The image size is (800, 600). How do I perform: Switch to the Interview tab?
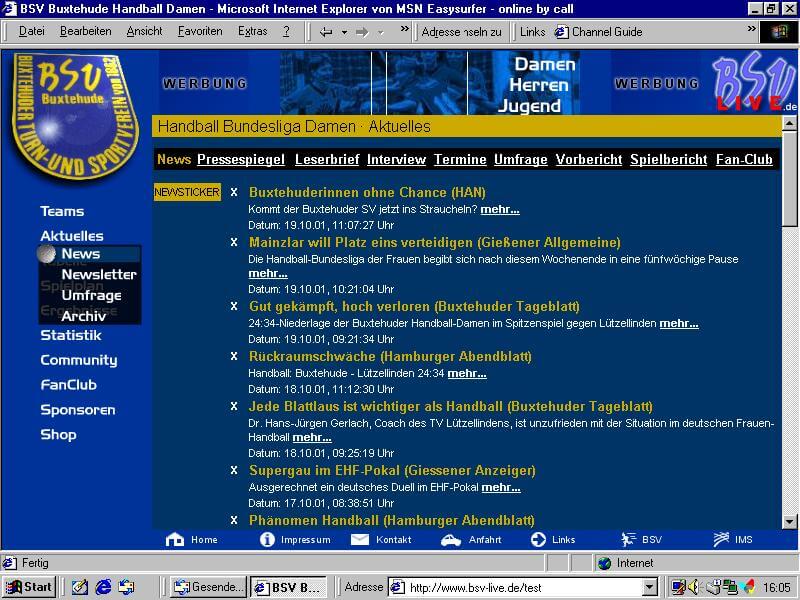396,160
